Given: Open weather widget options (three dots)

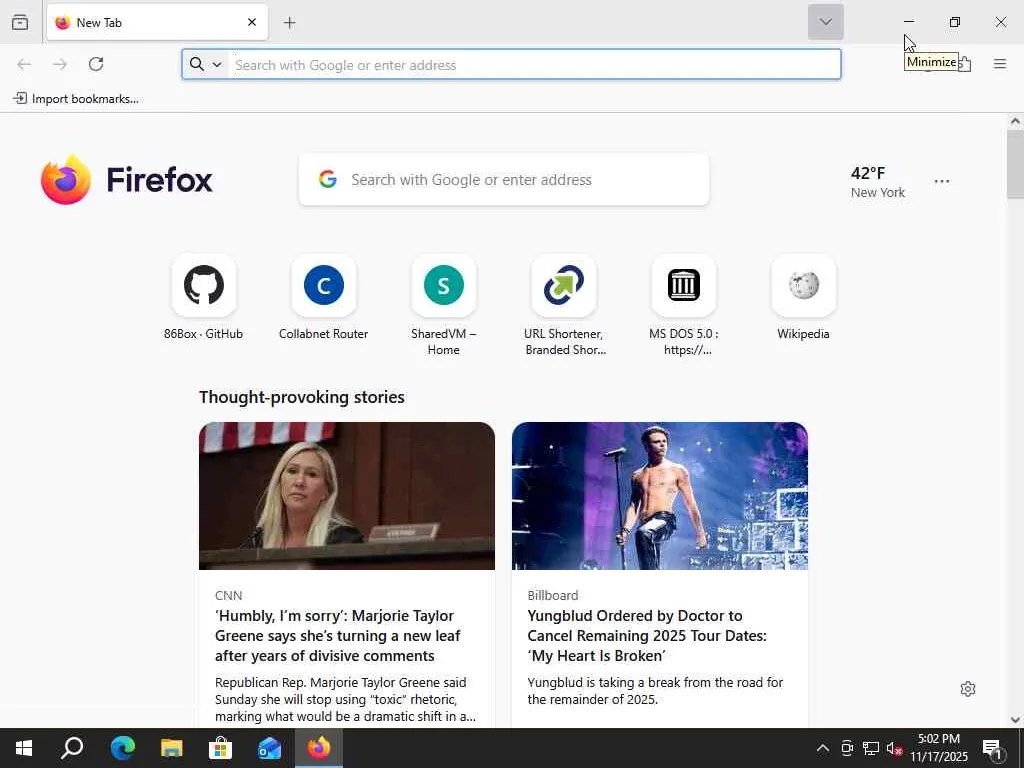Looking at the screenshot, I should (942, 182).
